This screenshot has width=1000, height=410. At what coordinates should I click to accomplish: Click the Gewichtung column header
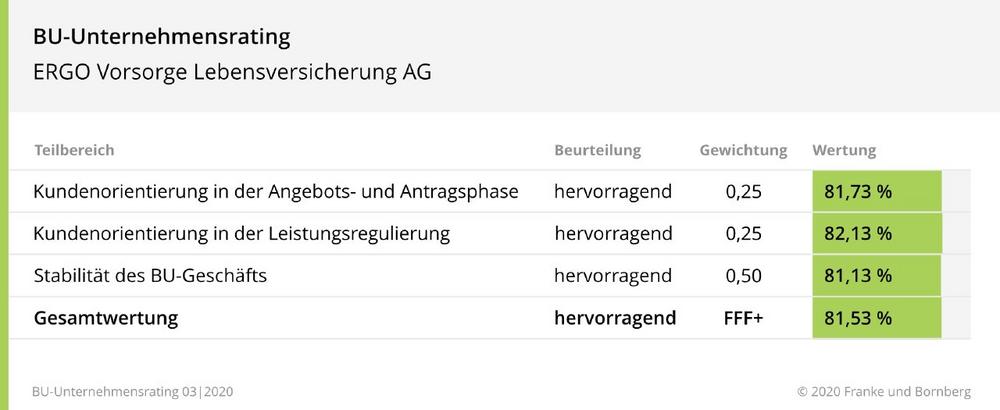pos(743,150)
